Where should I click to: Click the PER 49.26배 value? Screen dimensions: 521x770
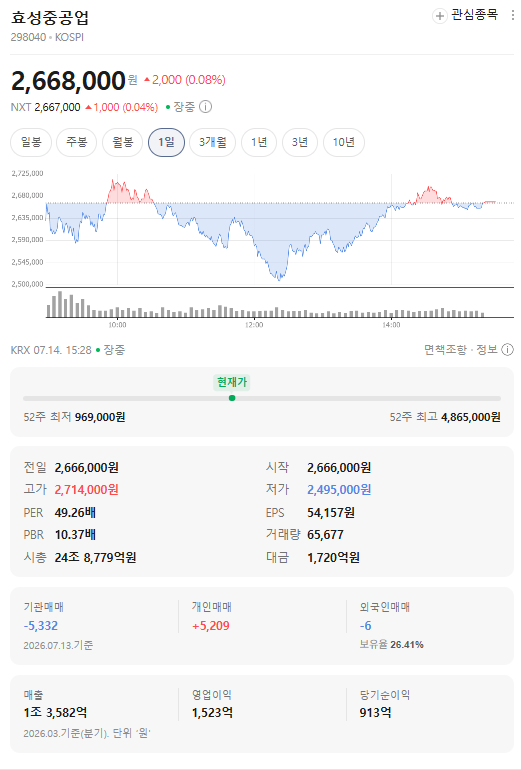[x=75, y=513]
